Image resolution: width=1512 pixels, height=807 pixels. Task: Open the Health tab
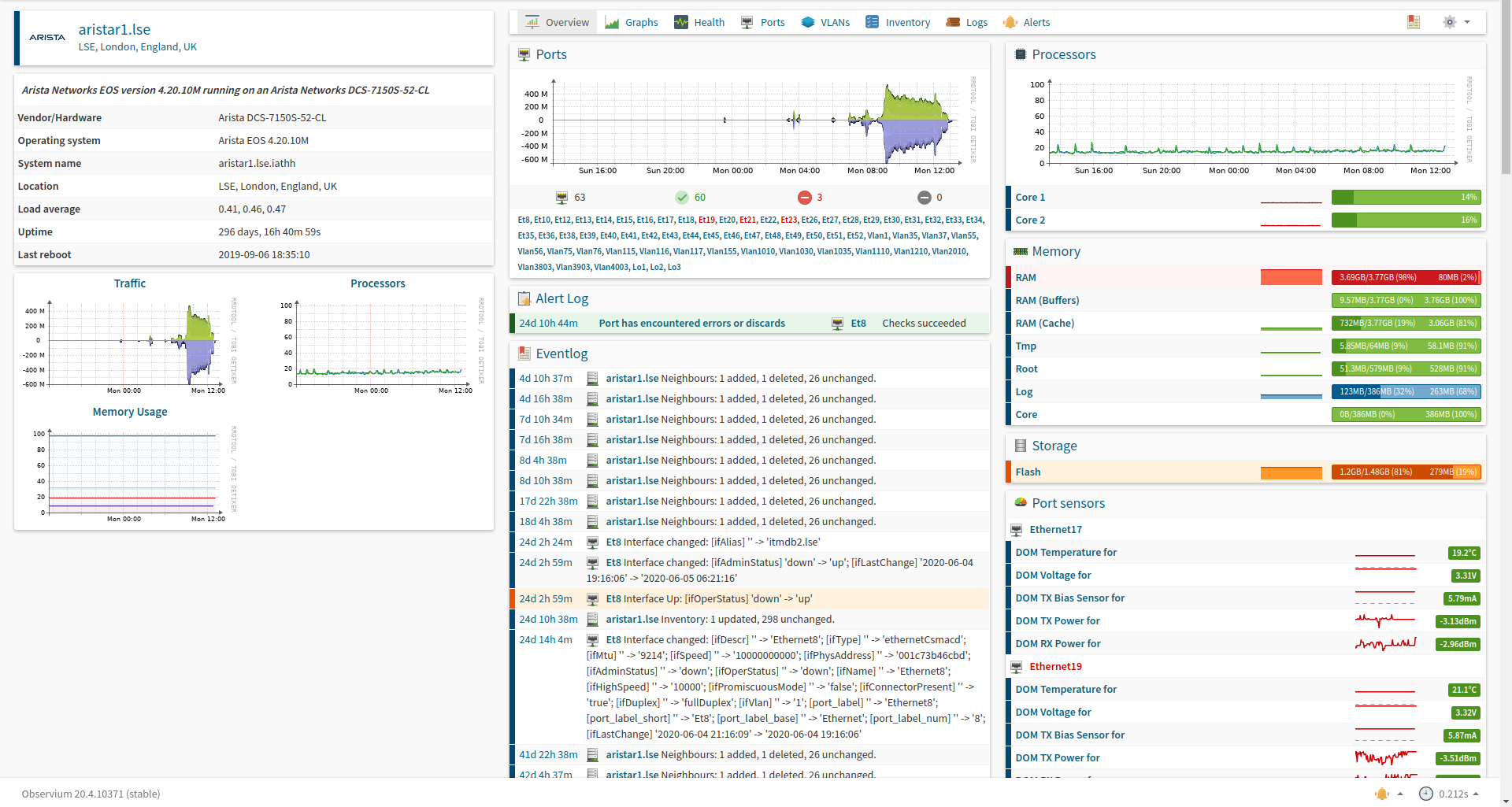point(699,22)
